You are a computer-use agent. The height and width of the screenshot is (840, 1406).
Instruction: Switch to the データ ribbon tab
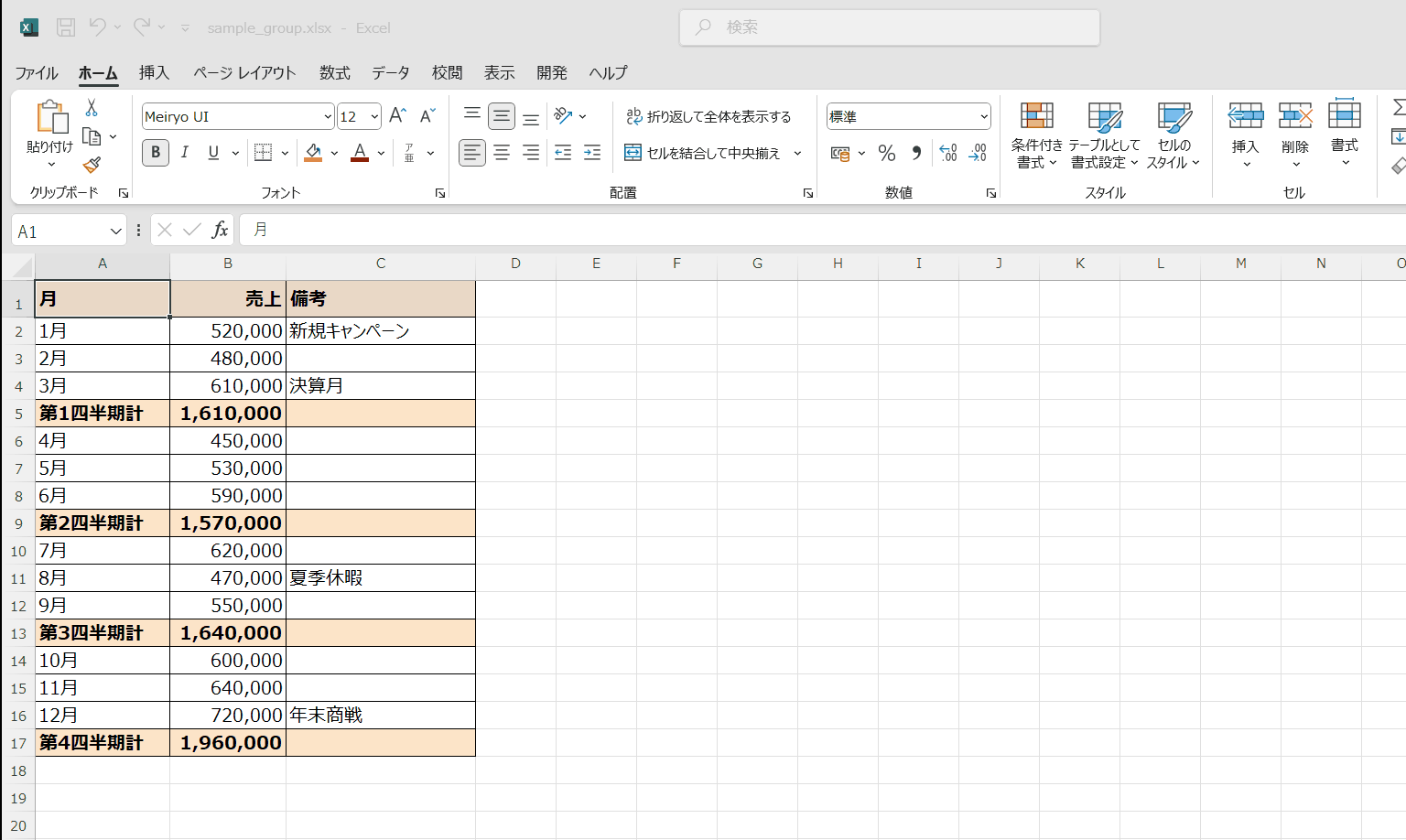(x=391, y=72)
